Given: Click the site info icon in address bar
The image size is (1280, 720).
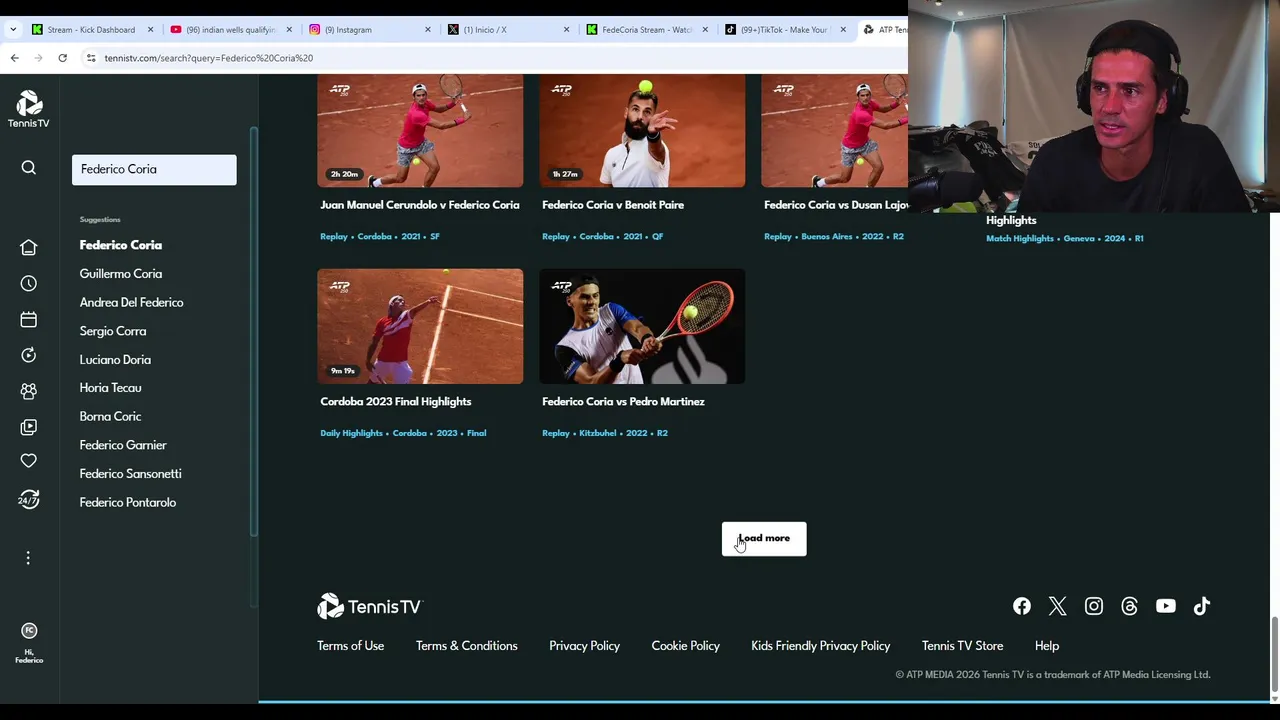Looking at the screenshot, I should coord(91,58).
